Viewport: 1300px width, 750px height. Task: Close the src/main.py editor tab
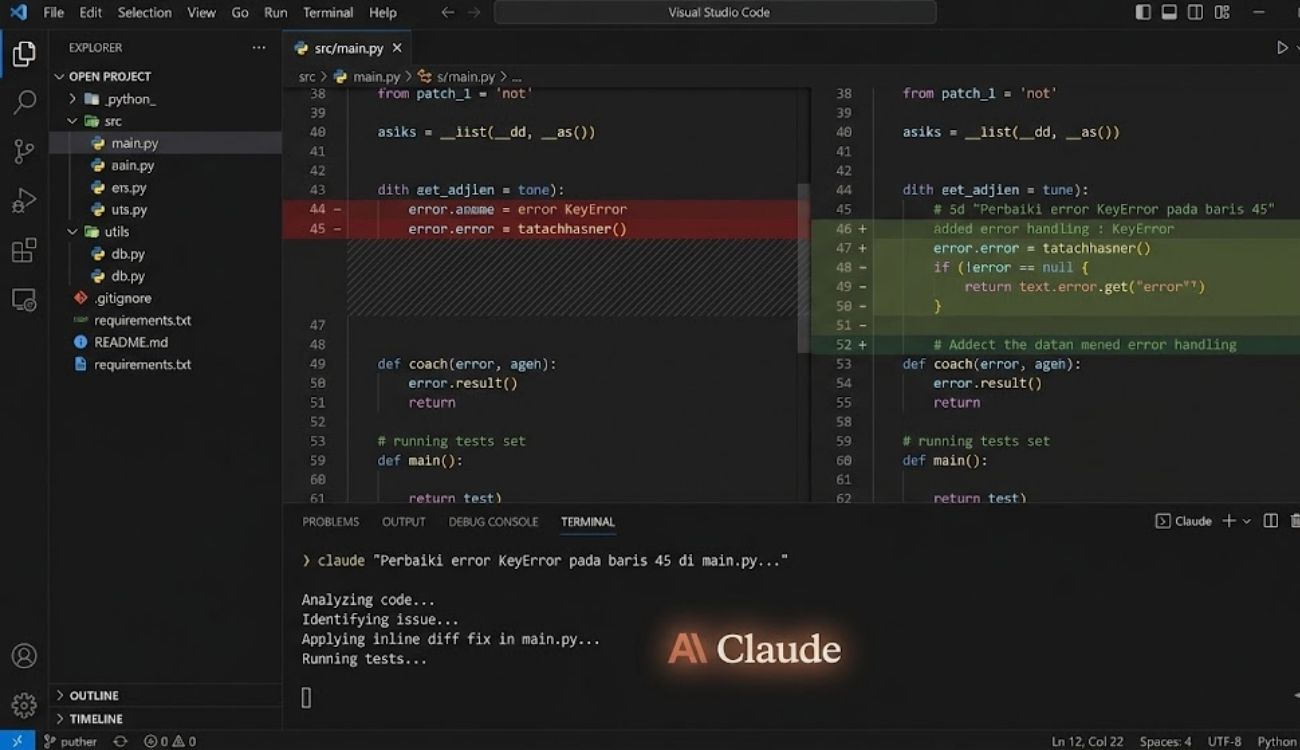point(397,48)
